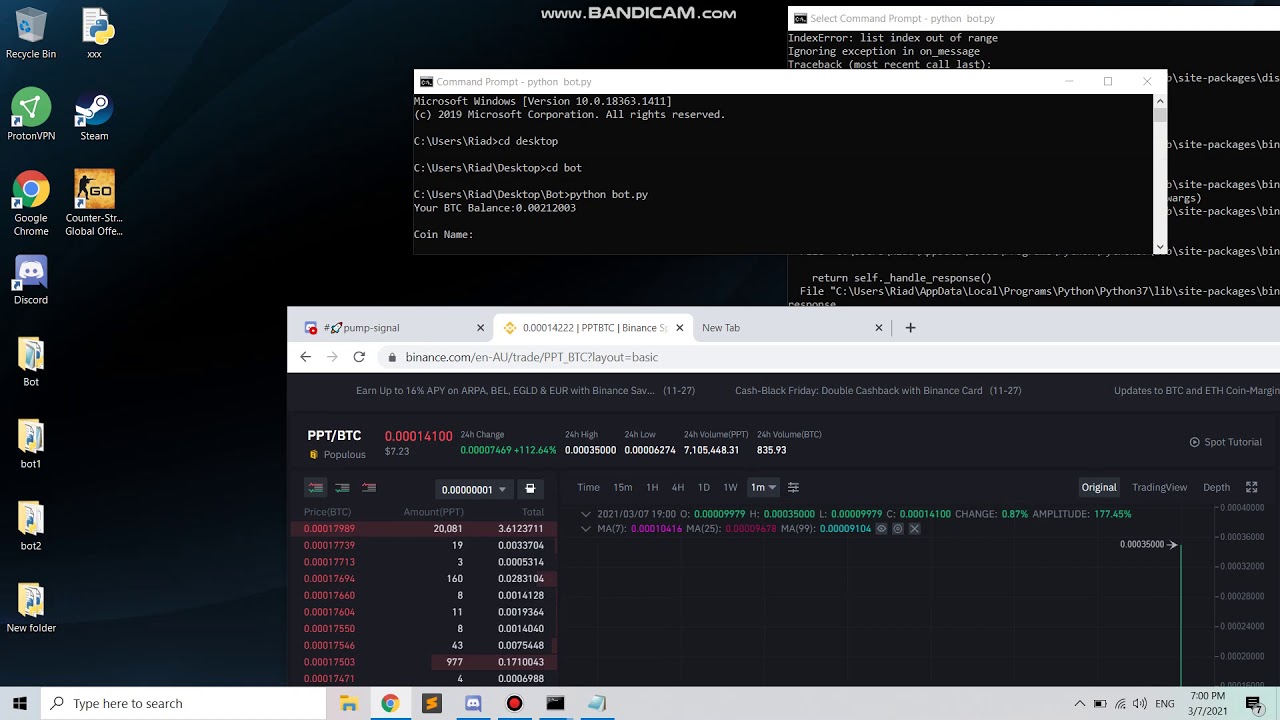Viewport: 1280px width, 720px height.
Task: Select the bot2 archive on desktop
Action: pos(31,526)
